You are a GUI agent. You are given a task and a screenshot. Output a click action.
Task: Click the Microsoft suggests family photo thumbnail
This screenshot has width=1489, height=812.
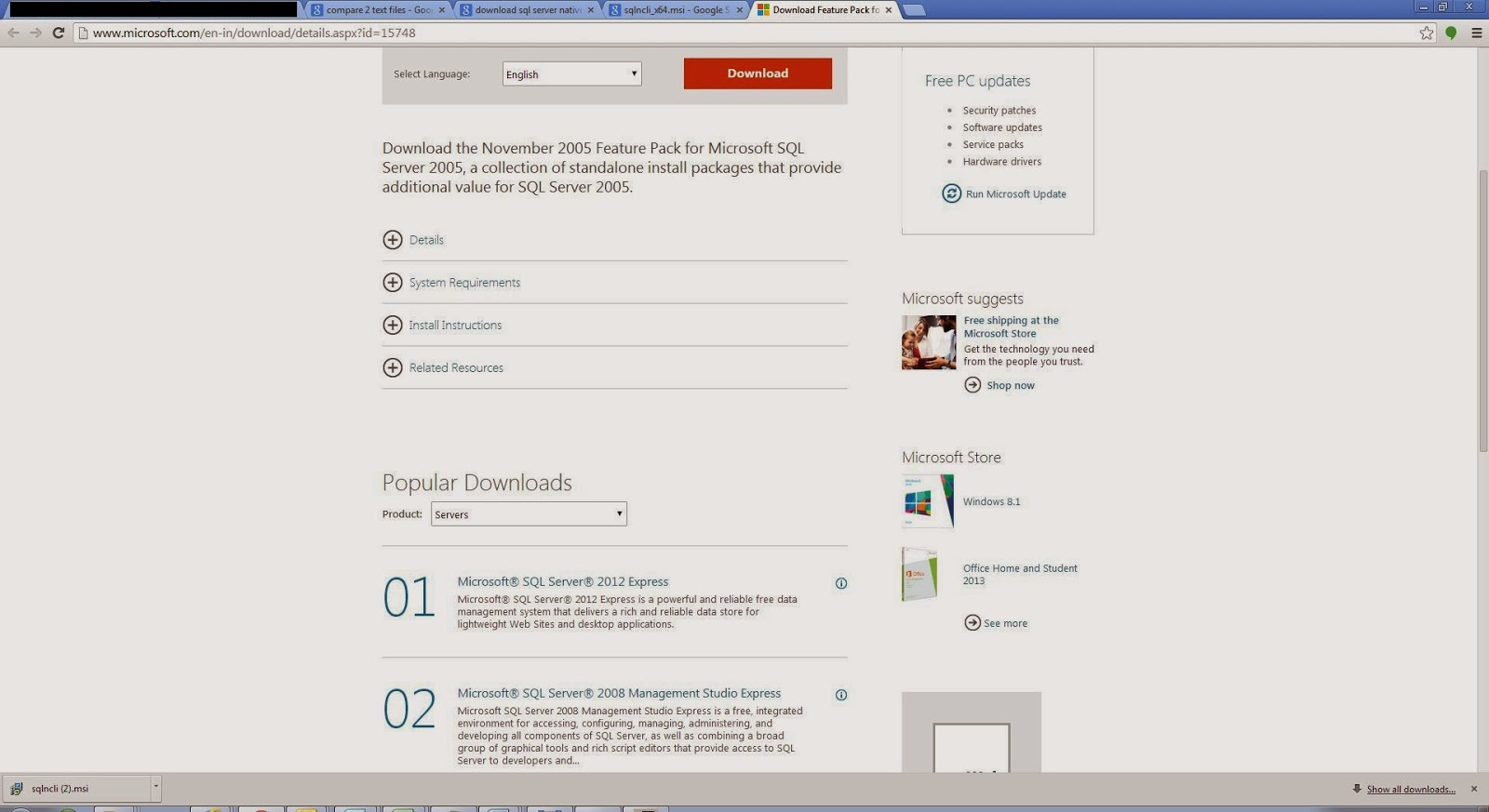tap(929, 342)
